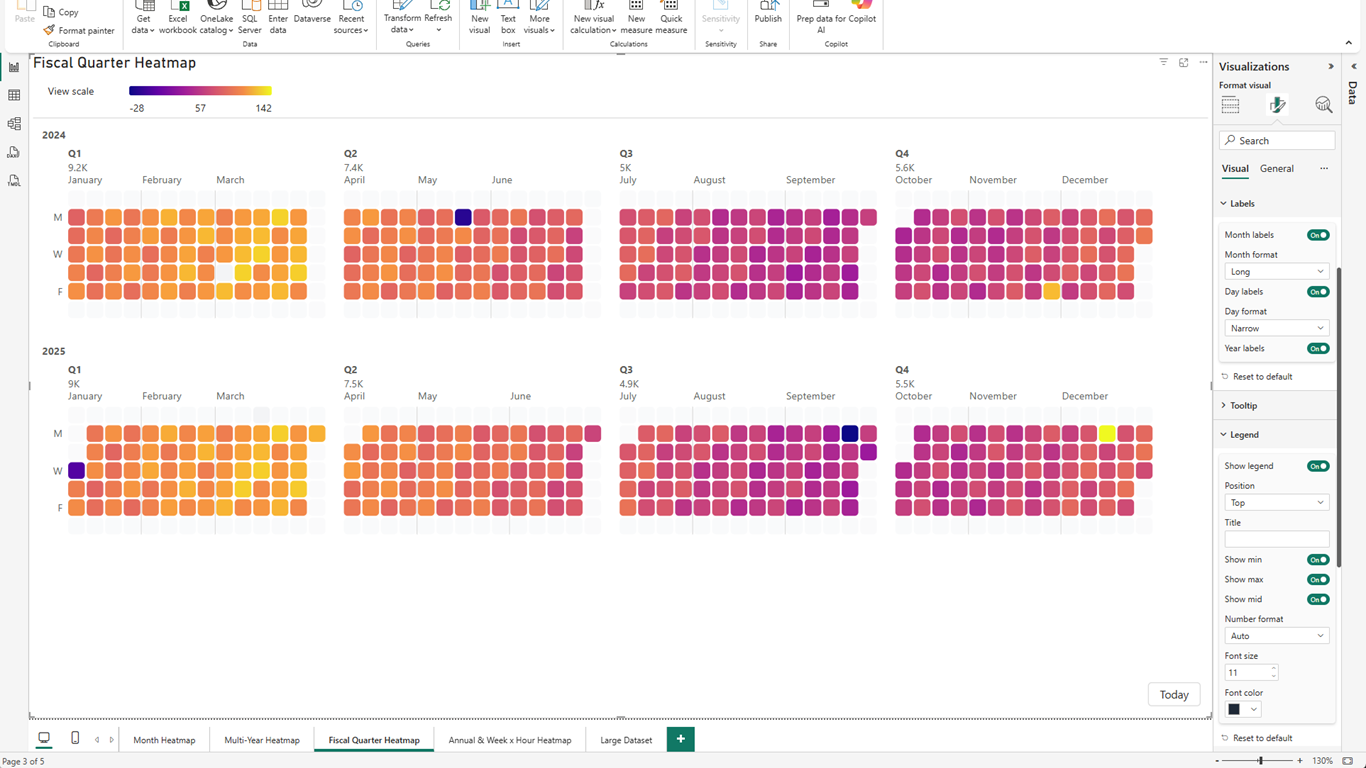Collapse the Visualizations pane
Image resolution: width=1366 pixels, height=768 pixels.
click(x=1330, y=67)
